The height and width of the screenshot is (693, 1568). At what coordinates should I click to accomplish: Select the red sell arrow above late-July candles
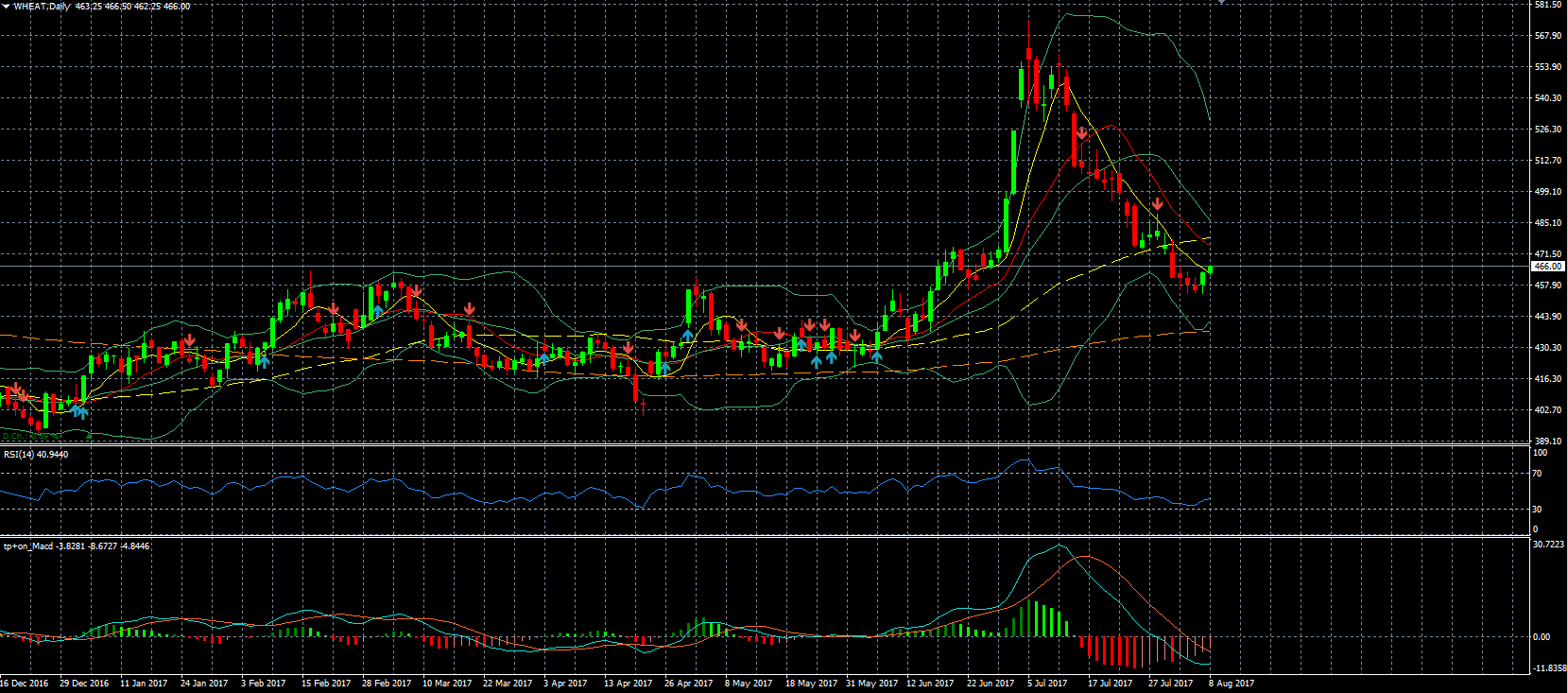(x=1158, y=204)
